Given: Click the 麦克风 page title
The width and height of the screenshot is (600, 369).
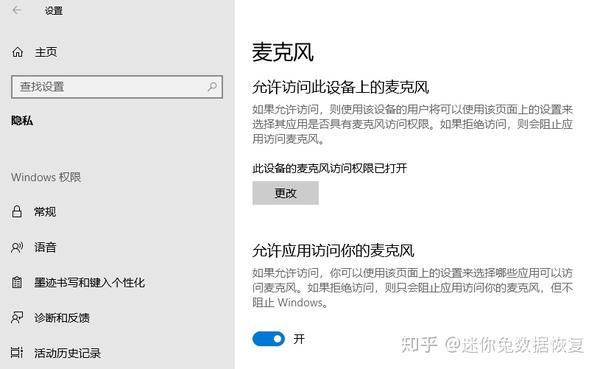Looking at the screenshot, I should (283, 52).
